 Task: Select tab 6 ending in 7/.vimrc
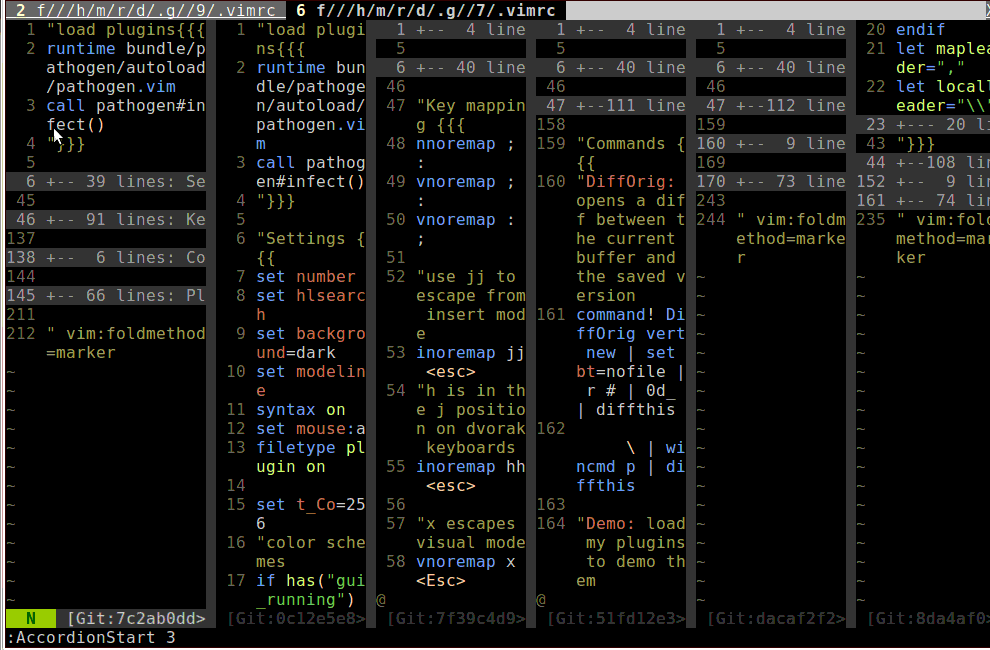coord(426,10)
